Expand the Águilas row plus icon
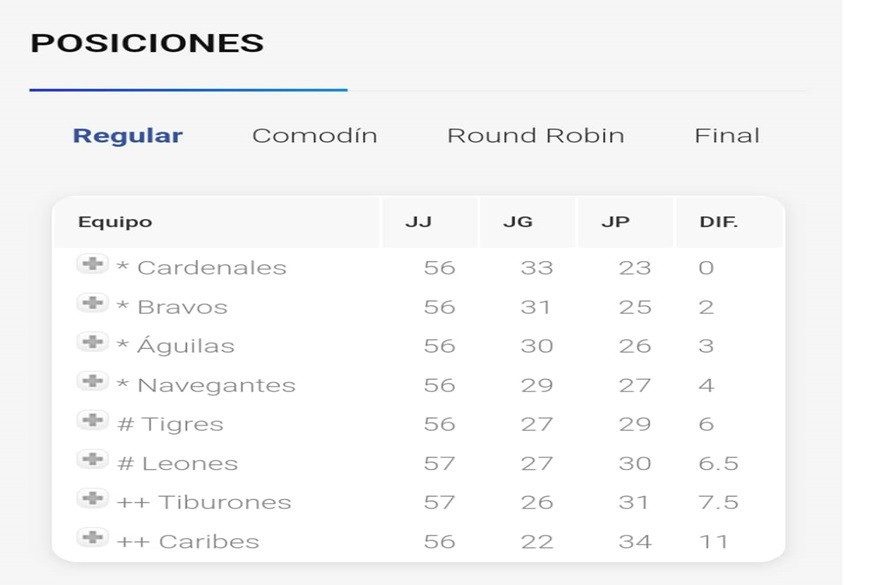The image size is (885, 585). point(92,343)
